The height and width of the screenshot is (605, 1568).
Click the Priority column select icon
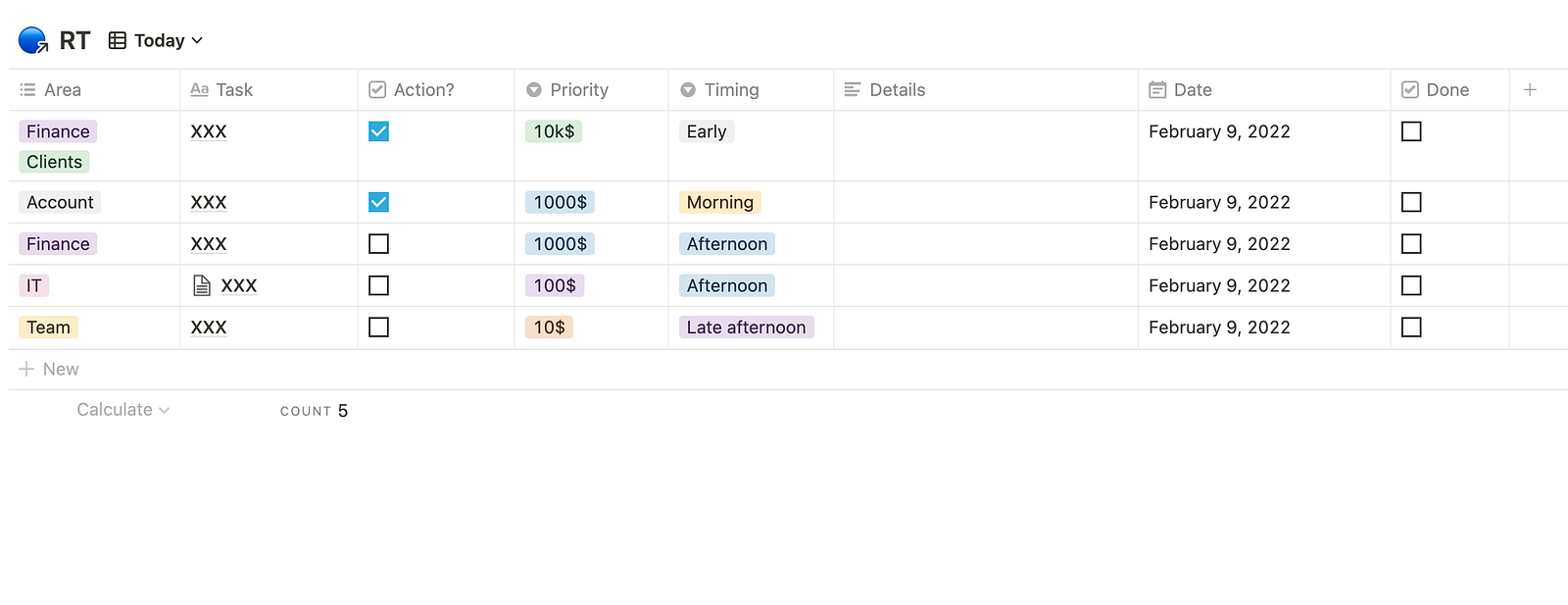pyautogui.click(x=534, y=90)
